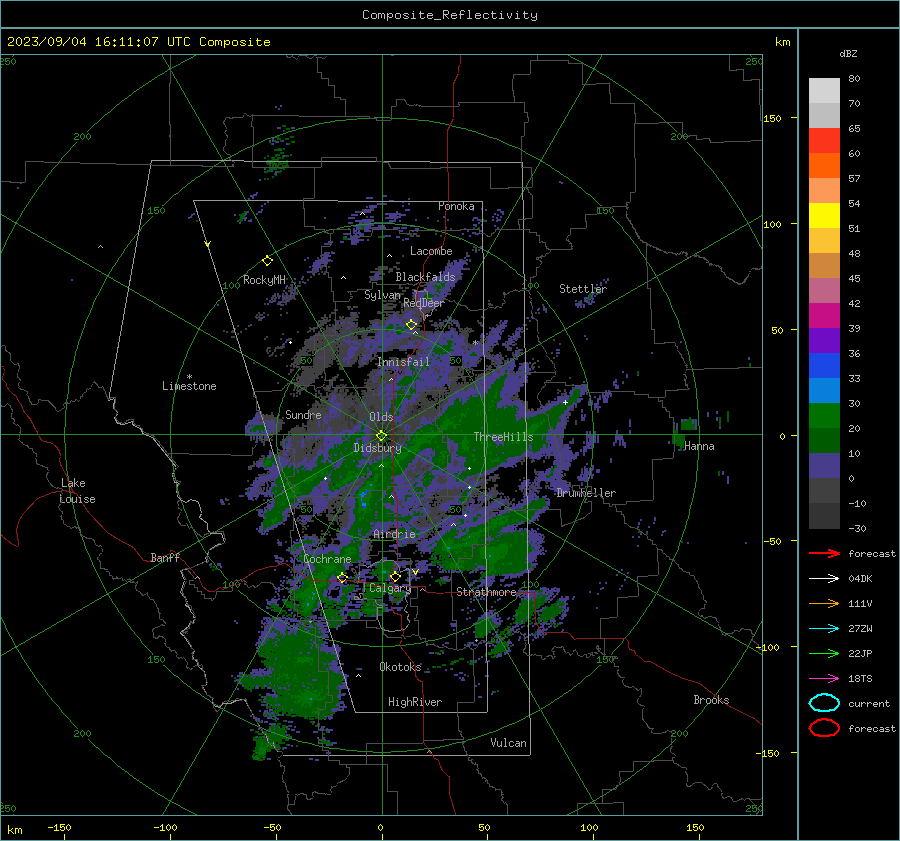Click the magenta 18TS arrow icon
The height and width of the screenshot is (841, 900).
pos(824,678)
